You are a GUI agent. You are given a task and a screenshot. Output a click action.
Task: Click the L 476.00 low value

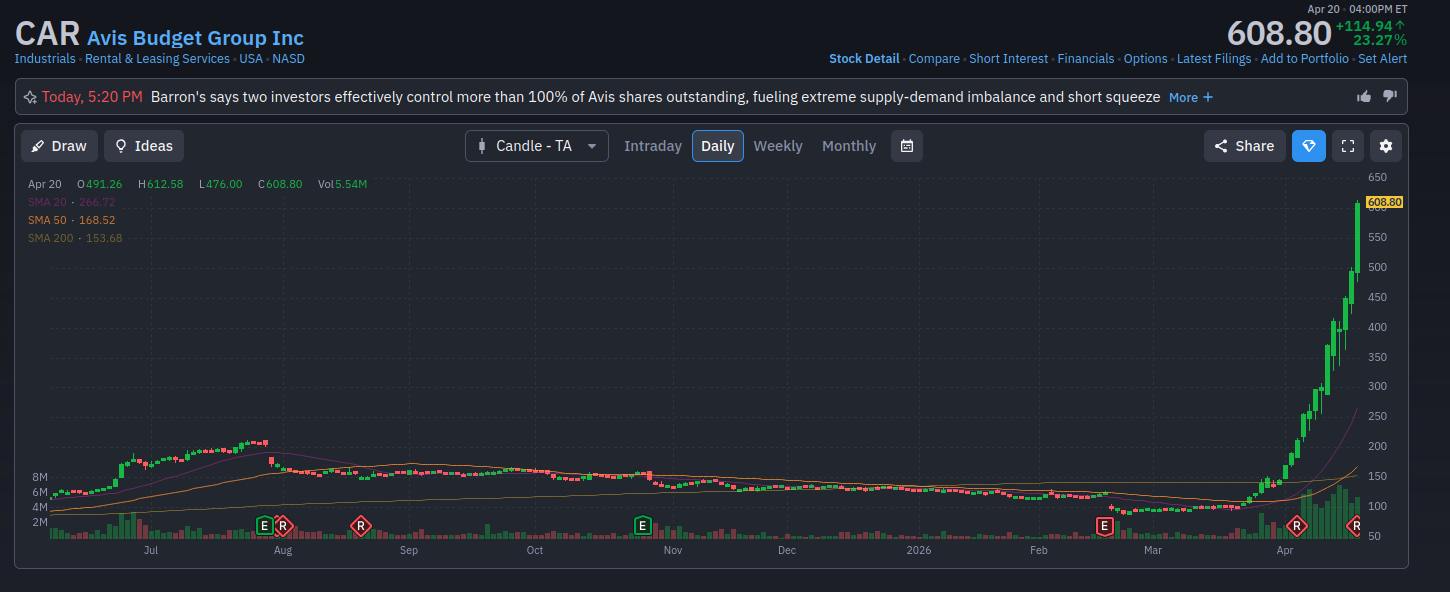pos(220,184)
